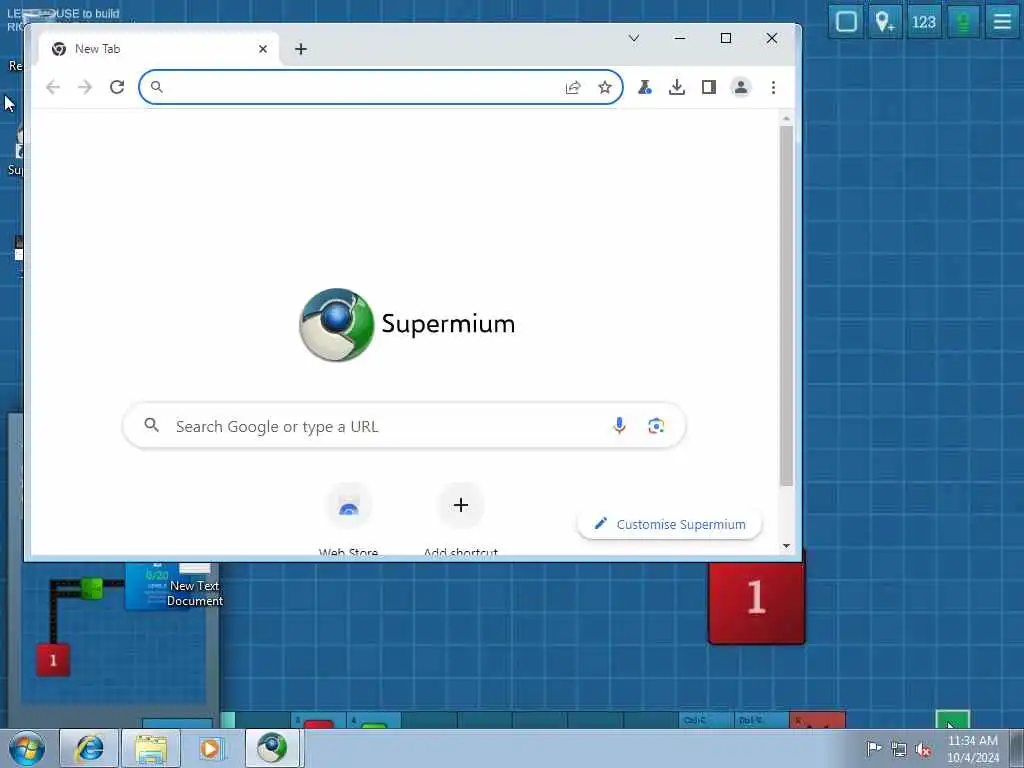Toggle the side panel icon
Screen dimensions: 1024x768
[x=709, y=87]
